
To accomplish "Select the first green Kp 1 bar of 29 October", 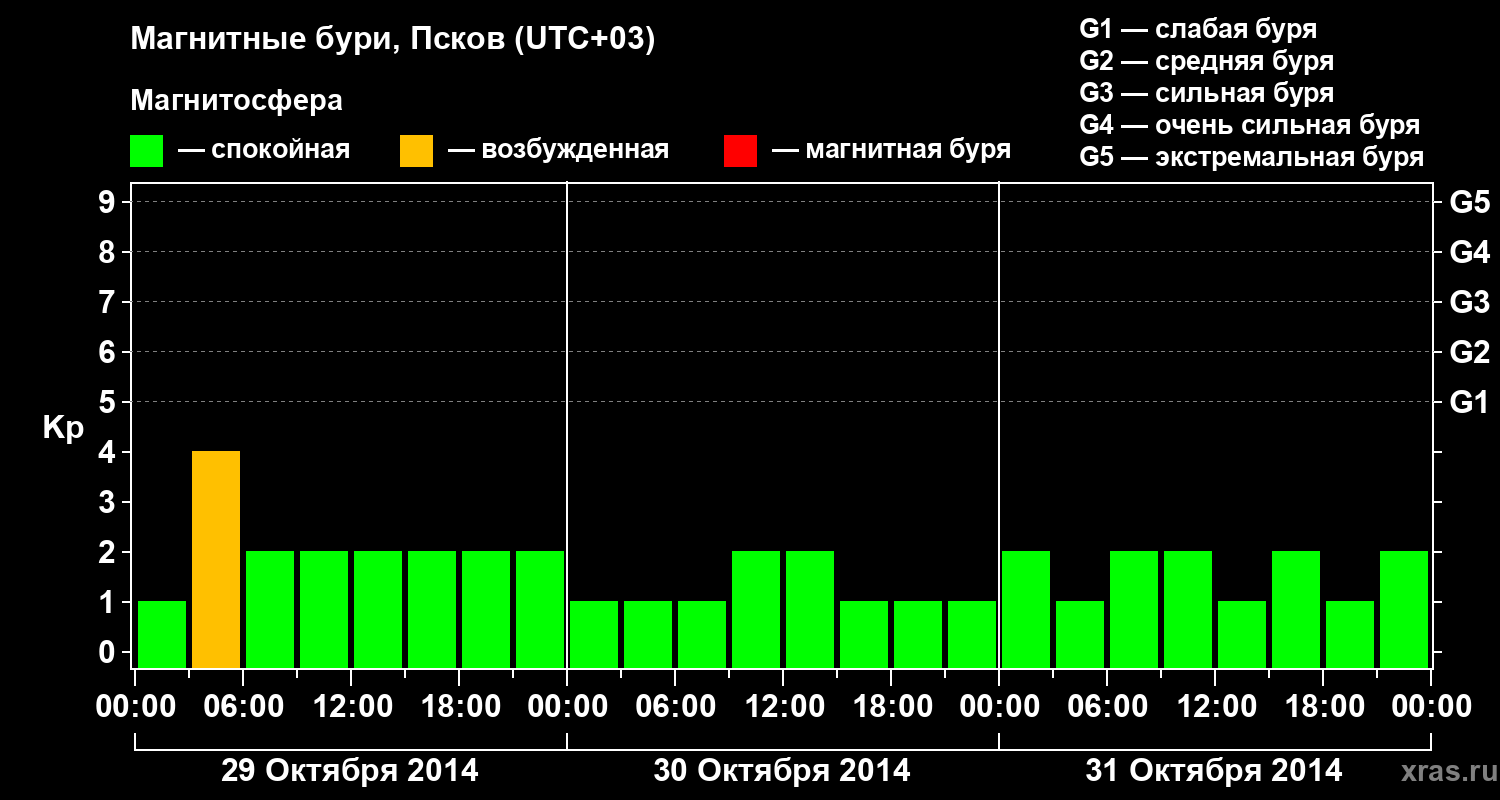I will [162, 635].
